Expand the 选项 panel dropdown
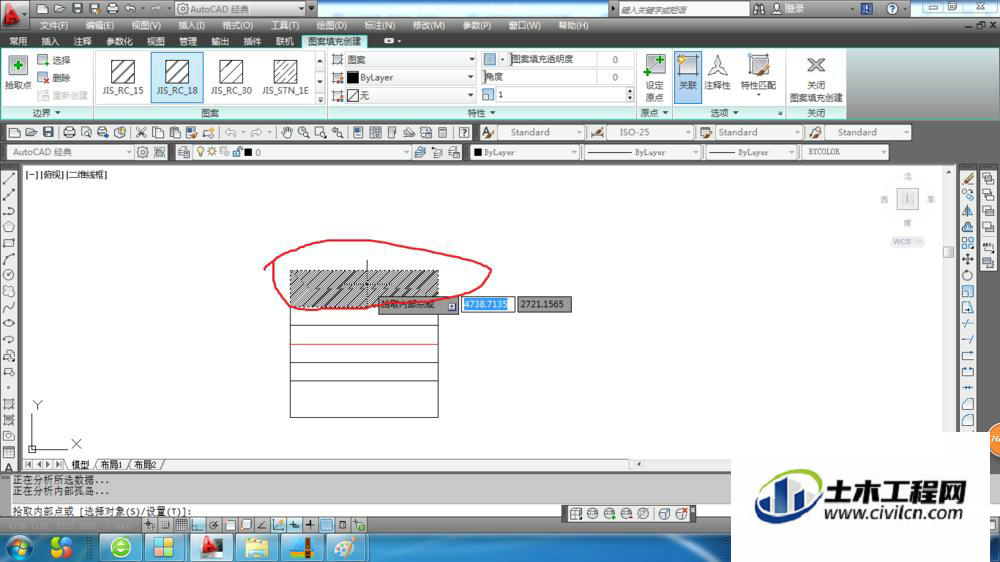The width and height of the screenshot is (1000, 562). click(x=724, y=113)
